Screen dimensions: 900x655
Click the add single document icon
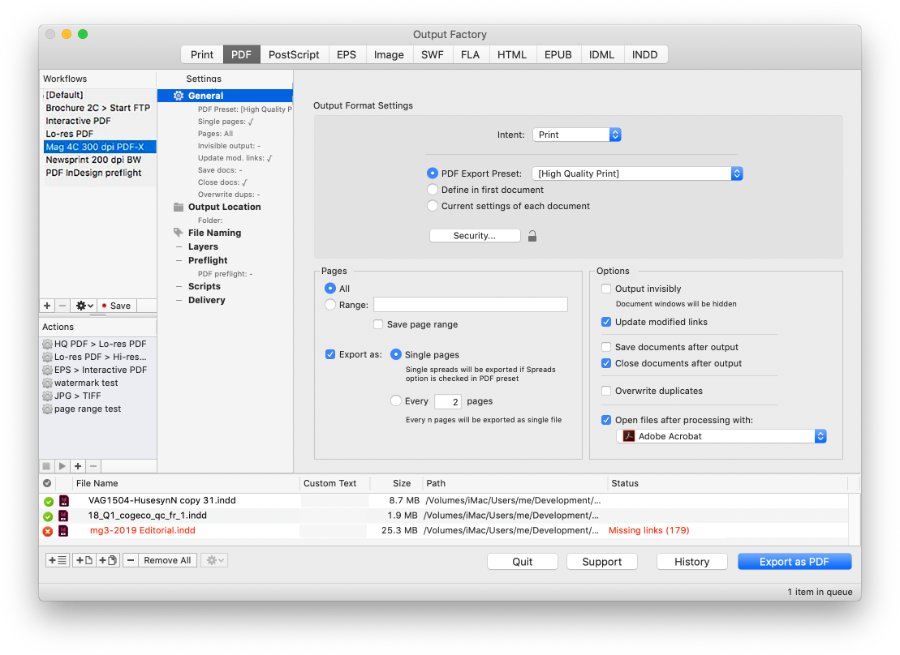[84, 561]
